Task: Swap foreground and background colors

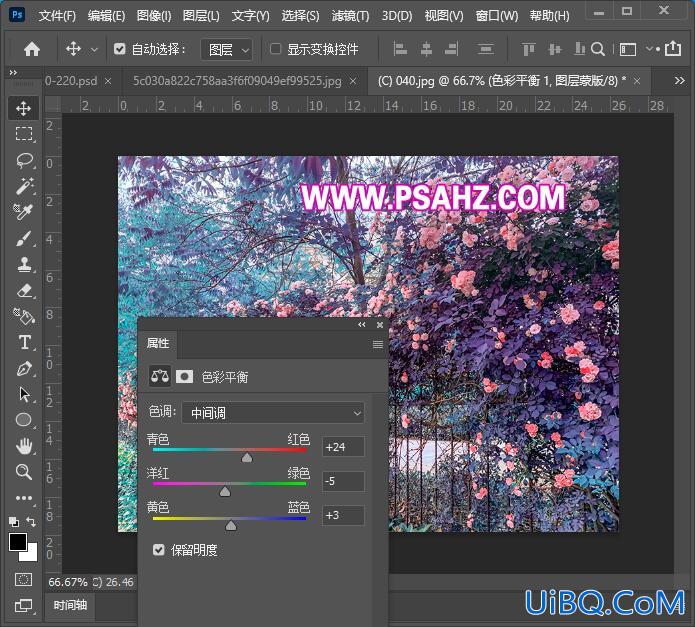Action: pyautogui.click(x=31, y=522)
